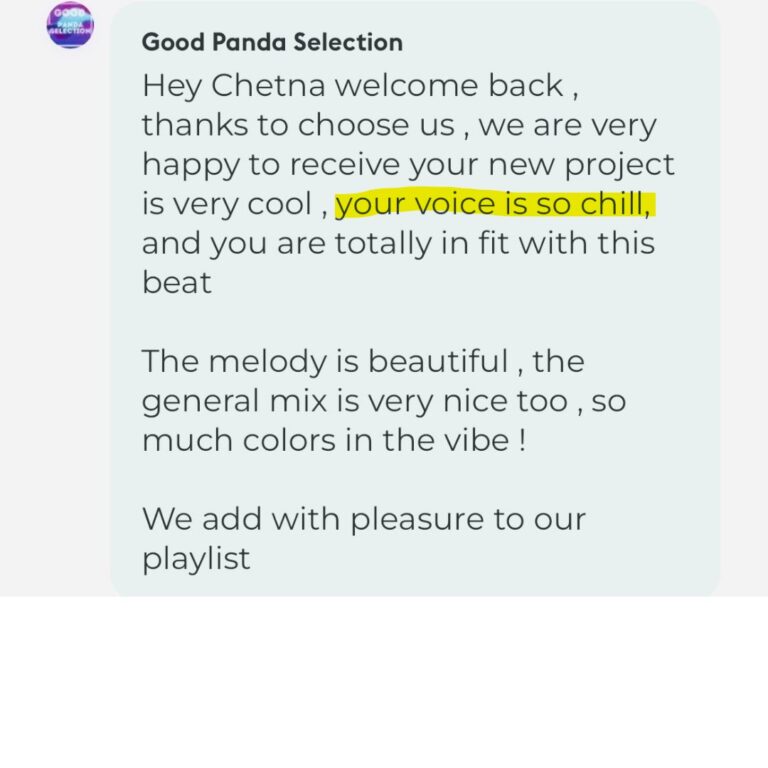The height and width of the screenshot is (768, 768).
Task: Click the word 'Selection' in the sender title
Action: (x=348, y=42)
